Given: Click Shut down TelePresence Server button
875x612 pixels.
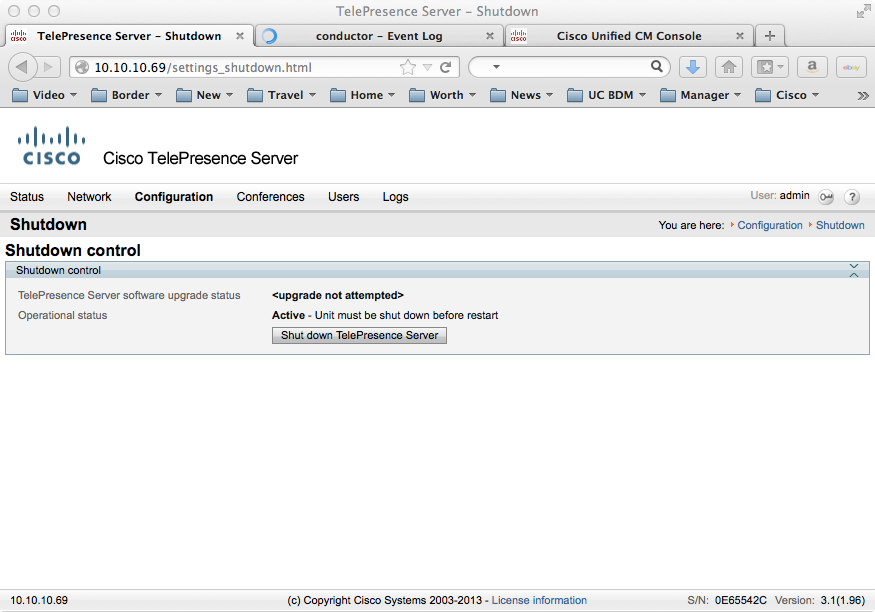Looking at the screenshot, I should [x=359, y=335].
